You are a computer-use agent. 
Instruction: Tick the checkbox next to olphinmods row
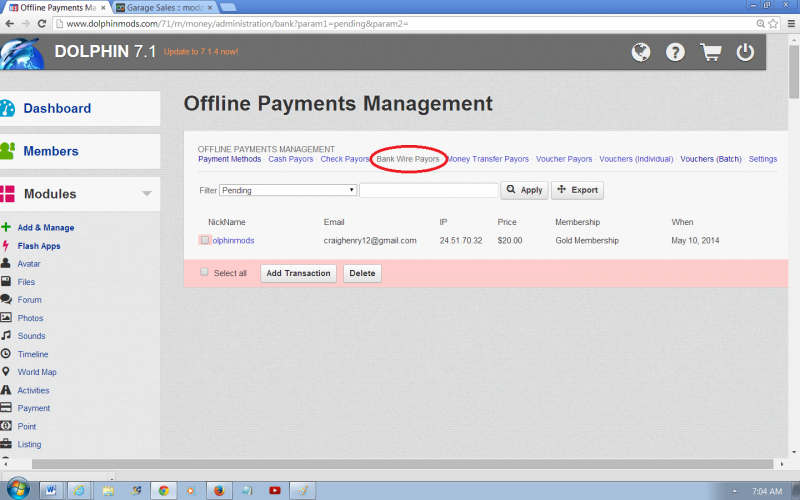point(205,240)
